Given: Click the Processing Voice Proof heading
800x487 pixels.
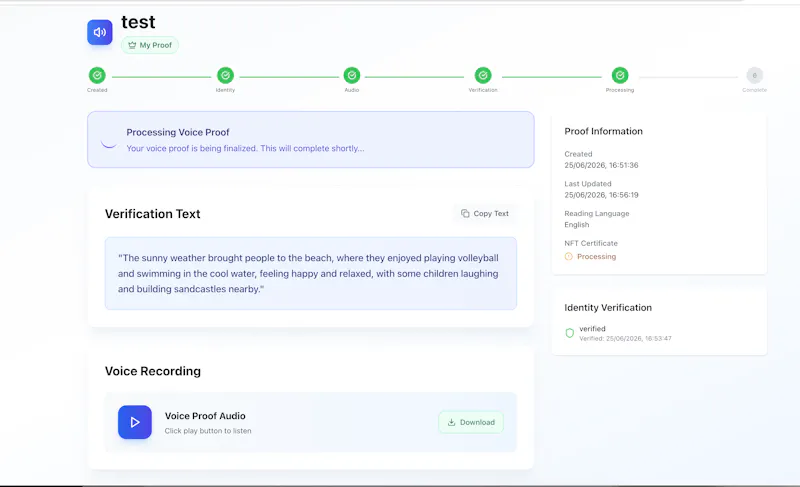Looking at the screenshot, I should [x=178, y=132].
